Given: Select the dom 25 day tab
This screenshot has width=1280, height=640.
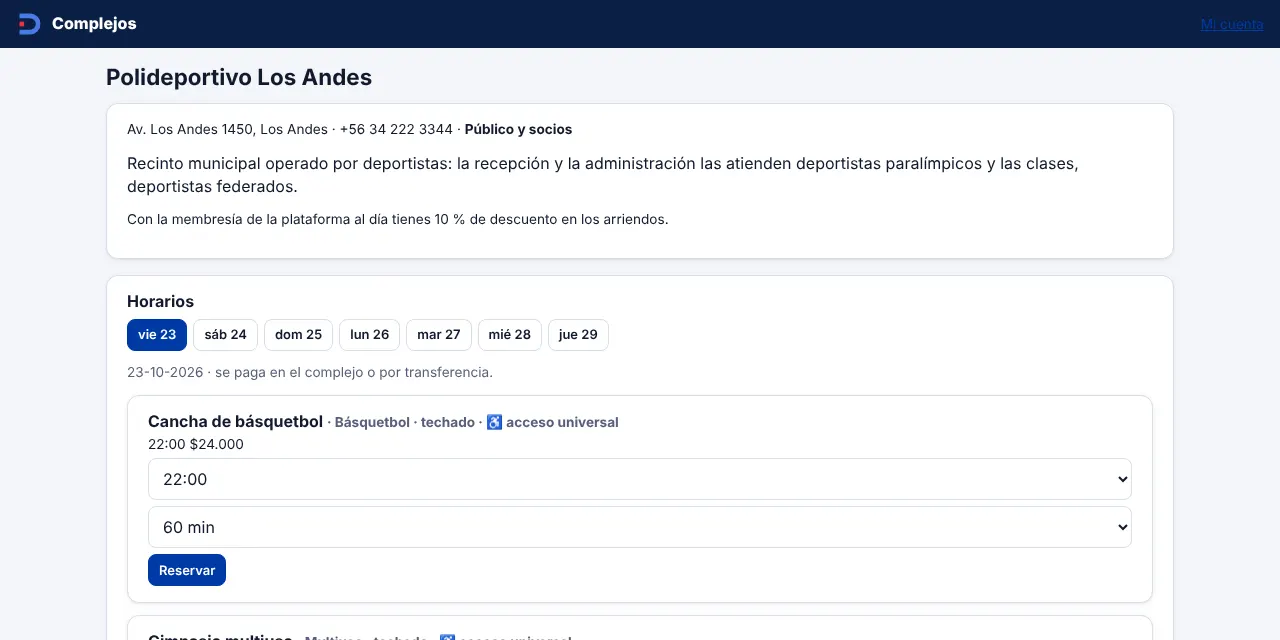Looking at the screenshot, I should pos(298,335).
